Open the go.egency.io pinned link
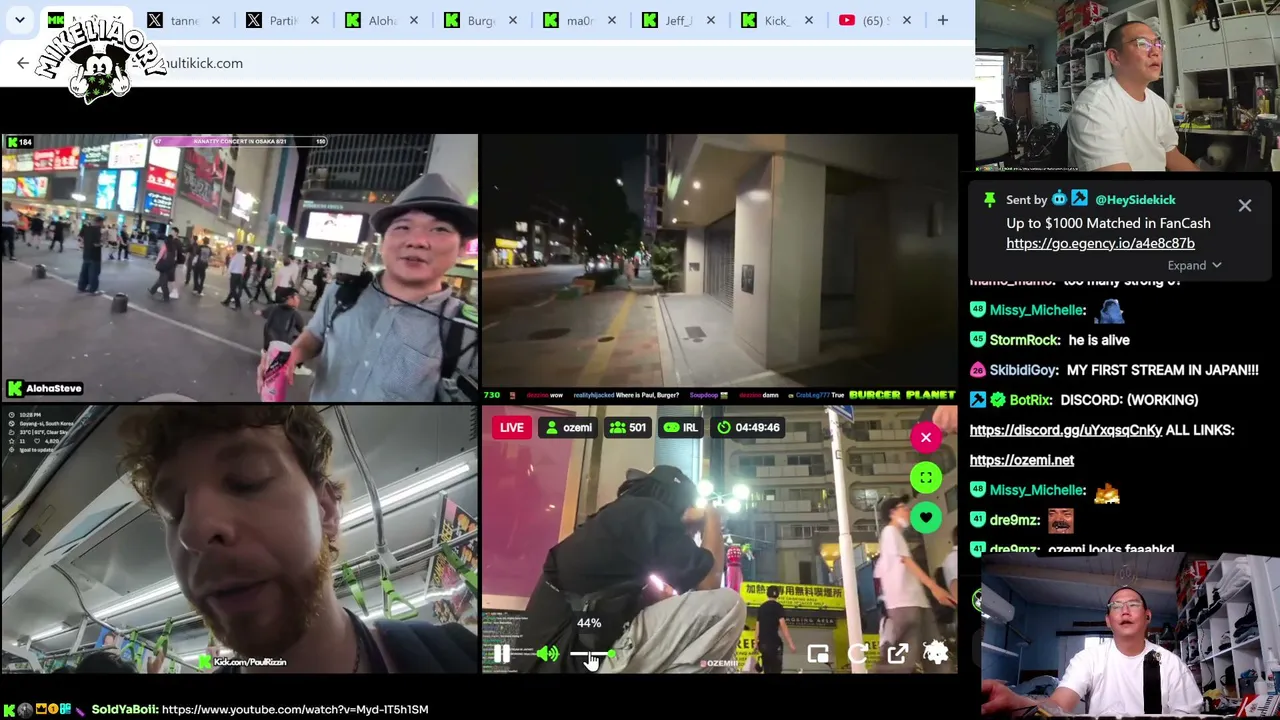The width and height of the screenshot is (1280, 720). tap(1100, 244)
